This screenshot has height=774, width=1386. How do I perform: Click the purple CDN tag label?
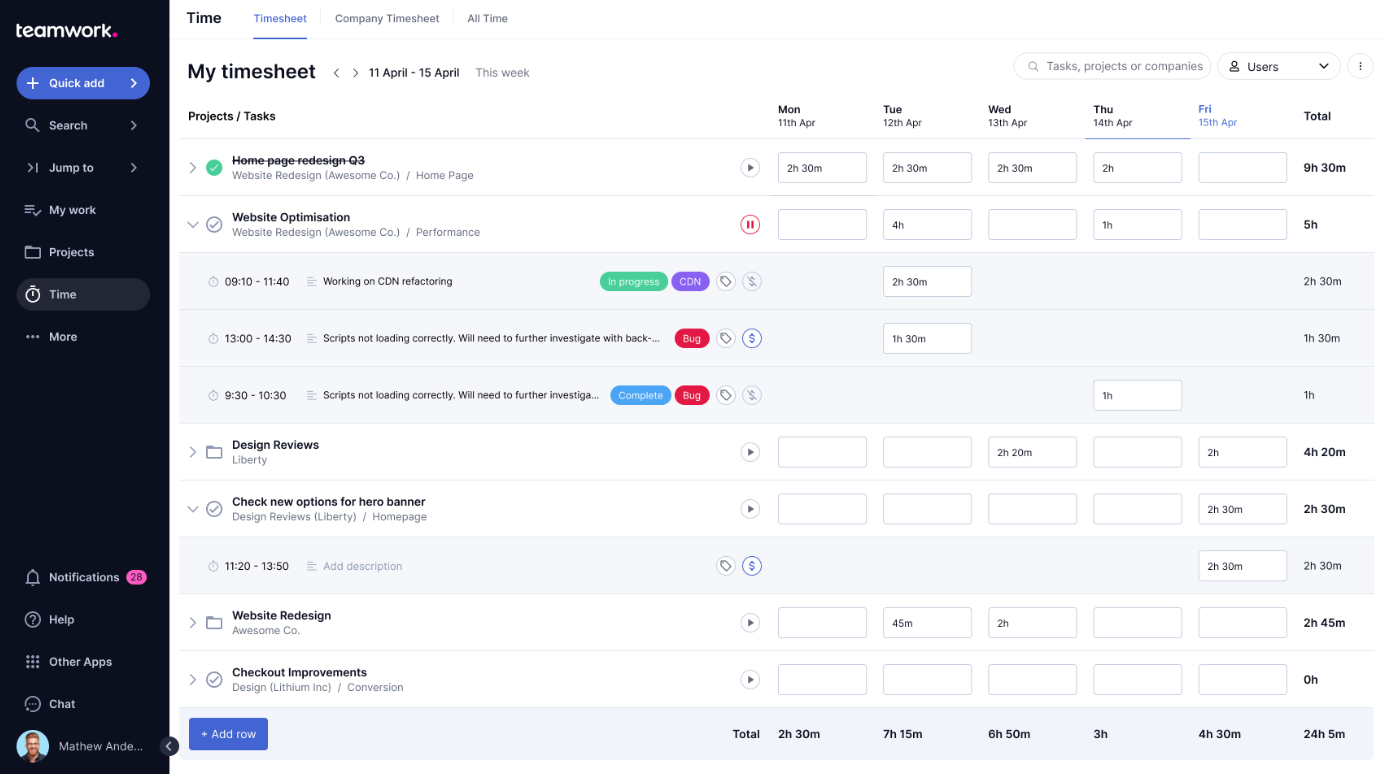click(690, 282)
